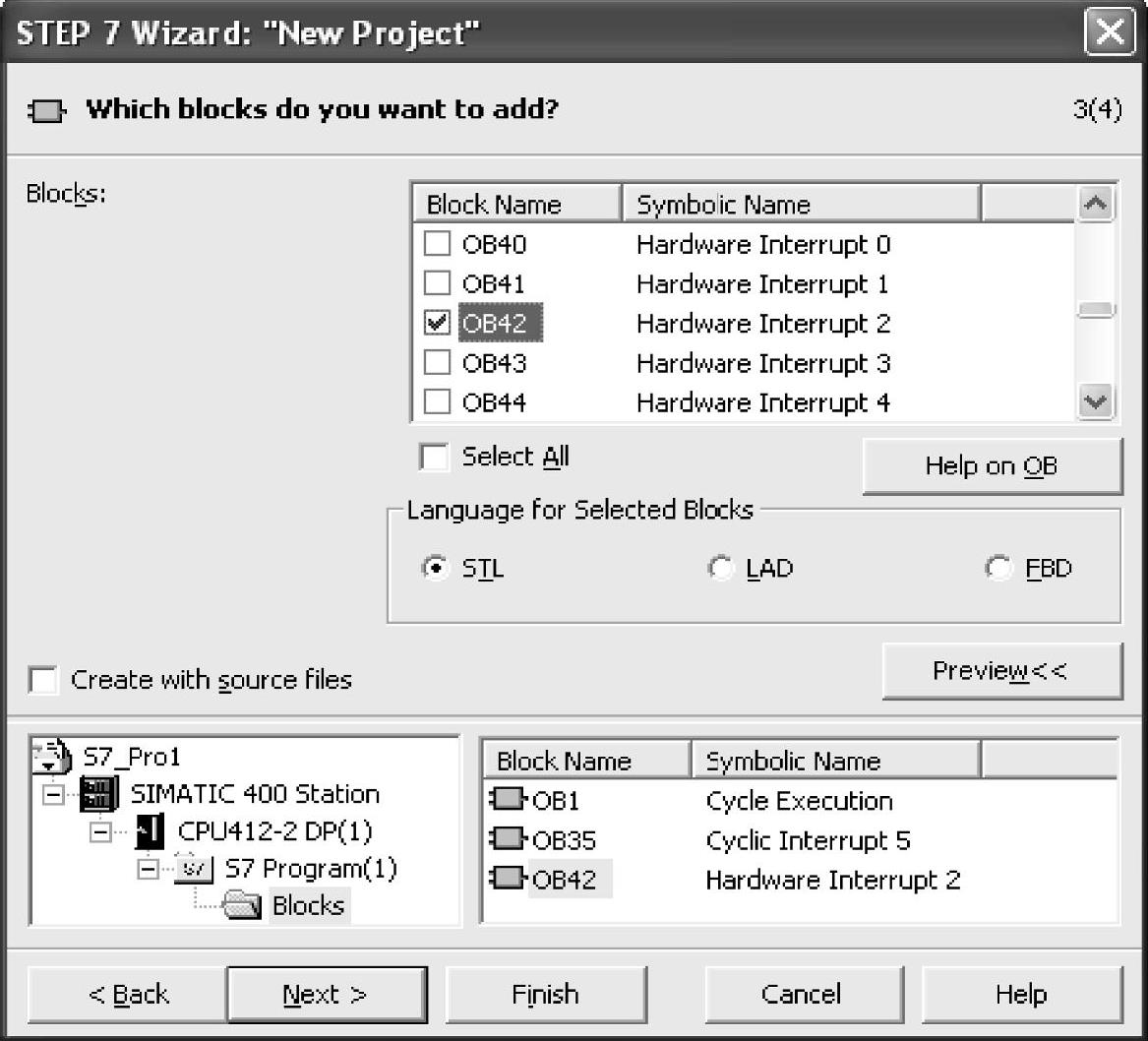Click the Block Name header in upper list
This screenshot has width=1148, height=1041.
516,205
